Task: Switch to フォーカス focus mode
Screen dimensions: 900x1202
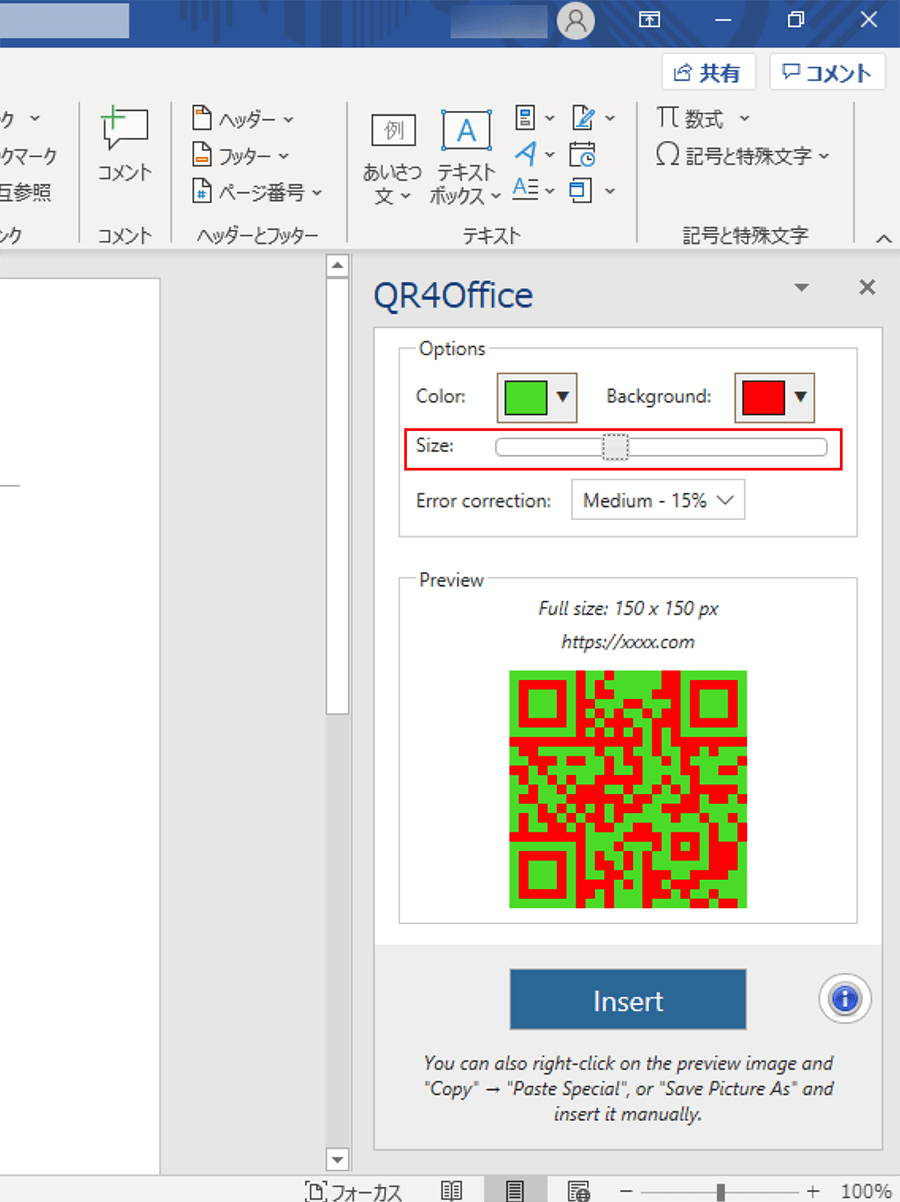Action: (354, 1191)
